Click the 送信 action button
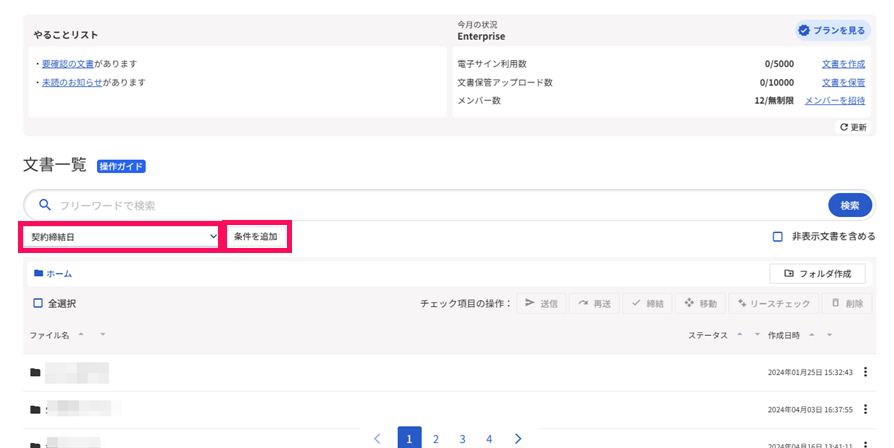The height and width of the screenshot is (448, 894). pos(541,303)
